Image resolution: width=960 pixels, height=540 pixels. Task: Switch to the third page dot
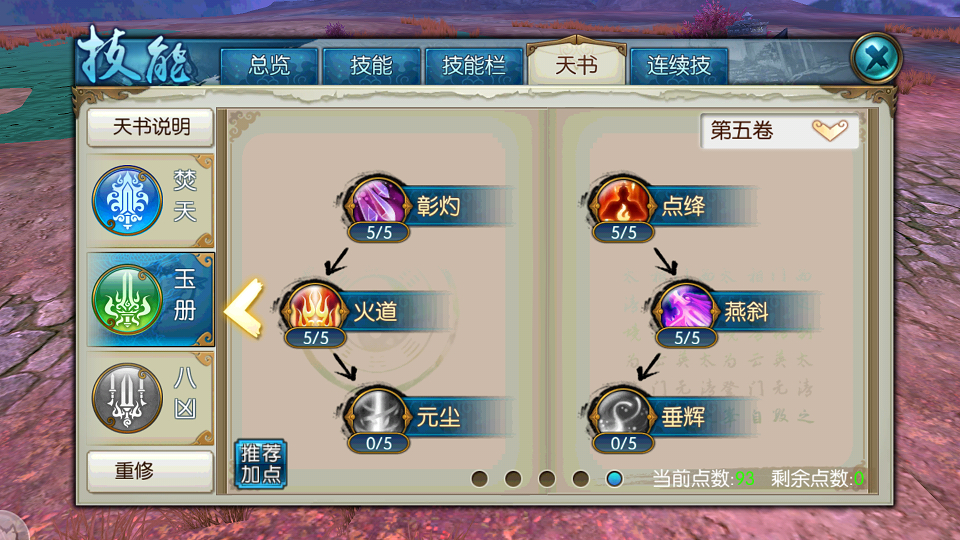[547, 478]
